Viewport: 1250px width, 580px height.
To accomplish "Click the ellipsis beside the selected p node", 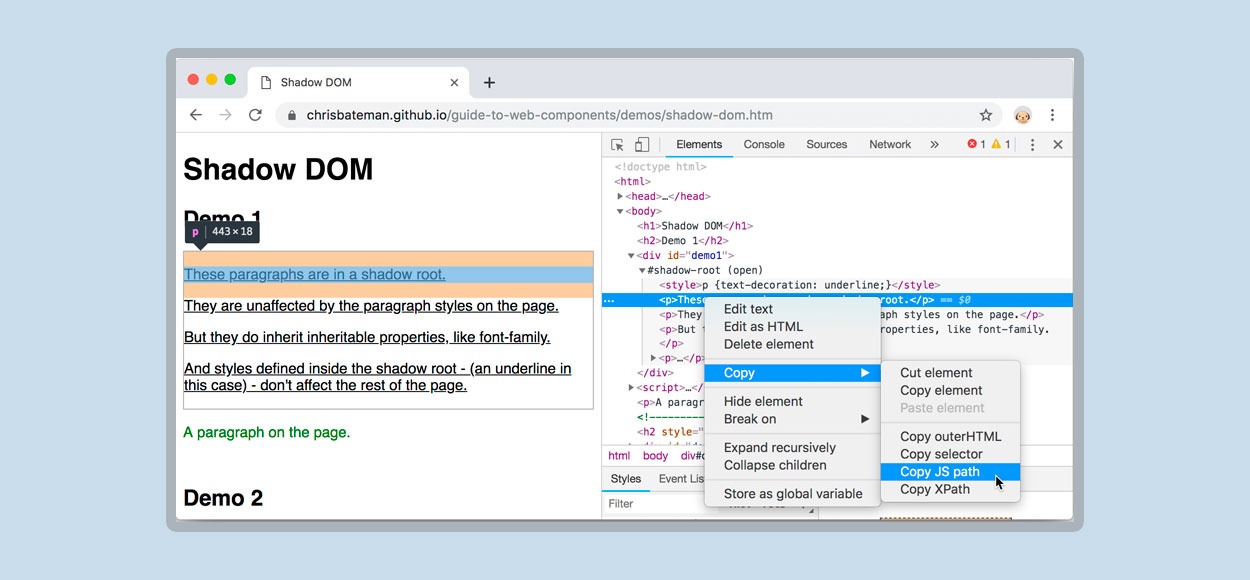I will coord(609,300).
